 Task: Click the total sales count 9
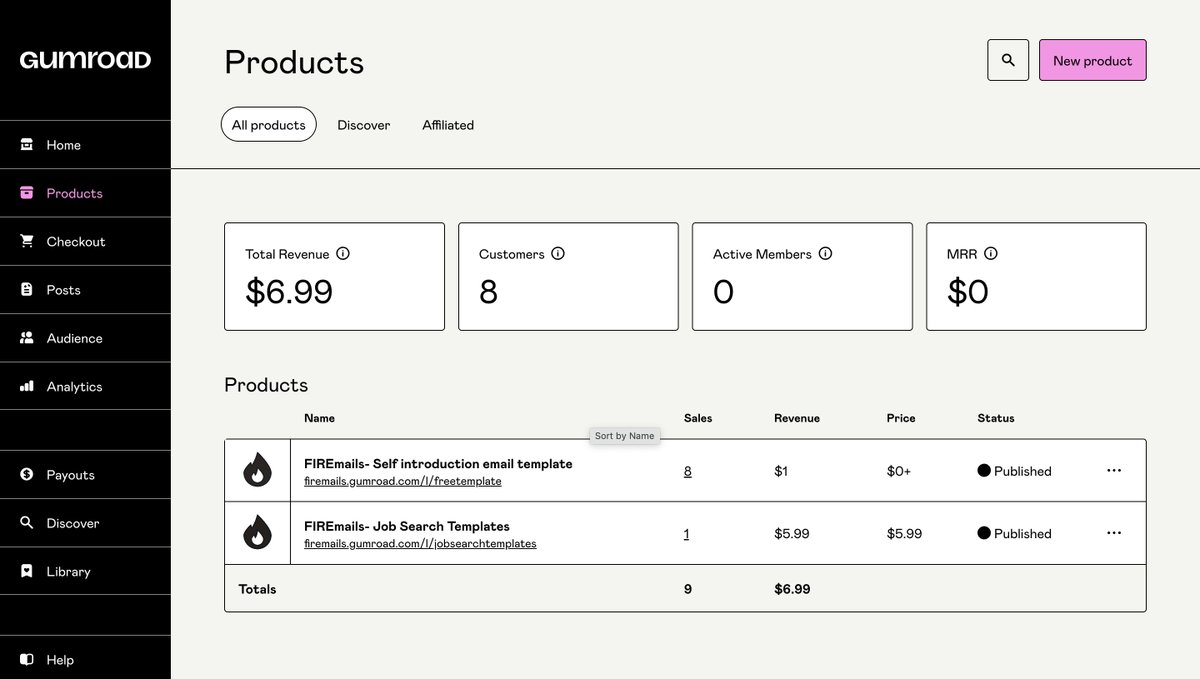pyautogui.click(x=688, y=589)
